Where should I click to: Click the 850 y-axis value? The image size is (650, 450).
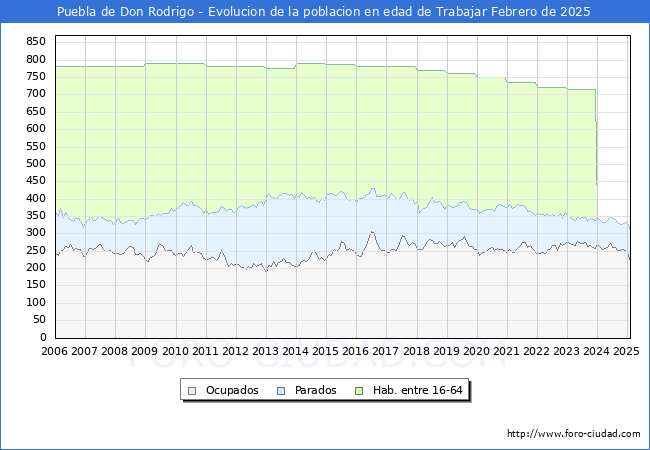[x=36, y=41]
